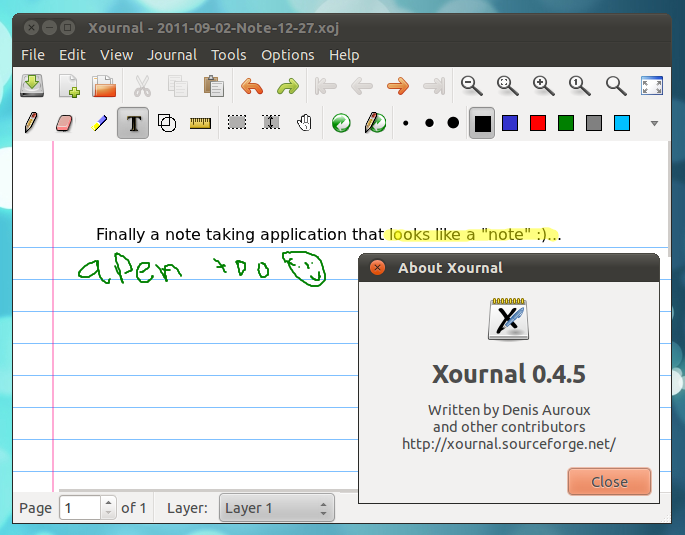This screenshot has height=535, width=685.
Task: Click the Save journal icon
Action: click(x=32, y=85)
